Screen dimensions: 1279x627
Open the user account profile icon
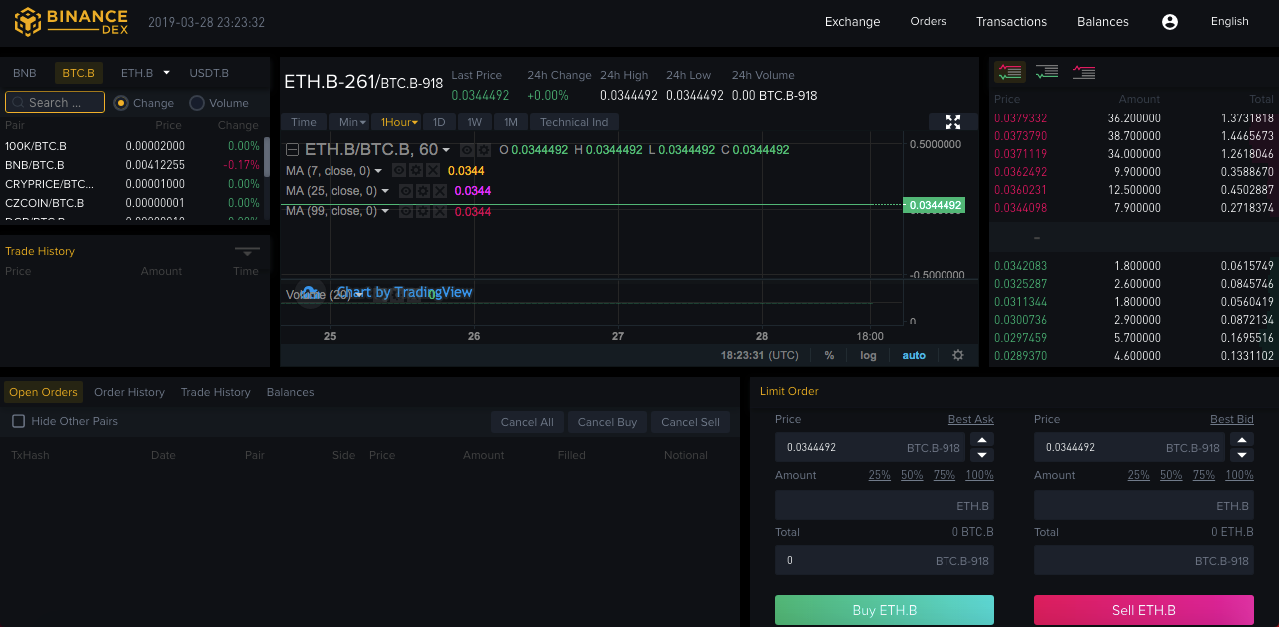[1170, 21]
